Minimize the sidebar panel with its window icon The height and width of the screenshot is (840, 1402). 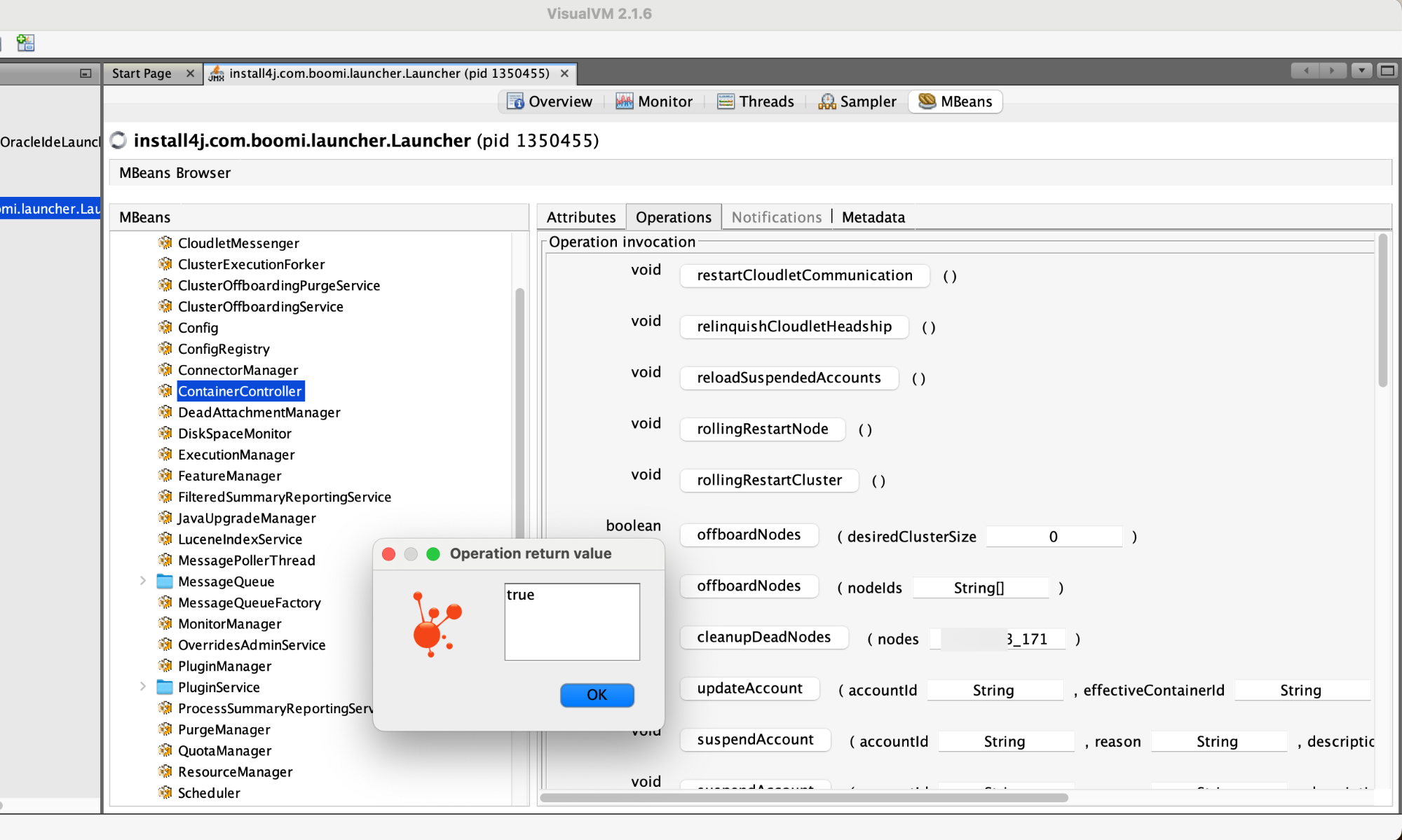86,73
